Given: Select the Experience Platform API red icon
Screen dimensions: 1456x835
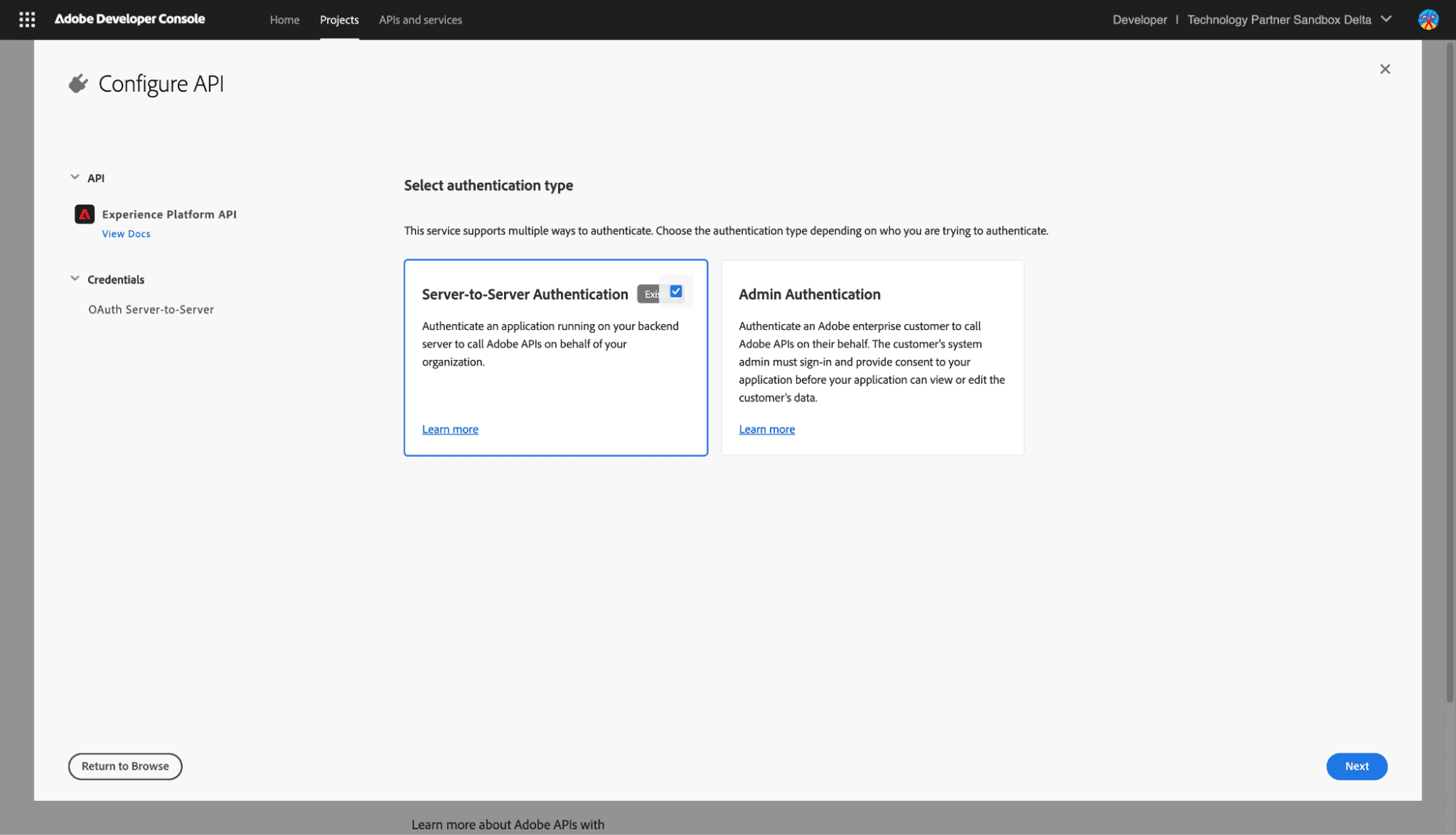Looking at the screenshot, I should (85, 213).
